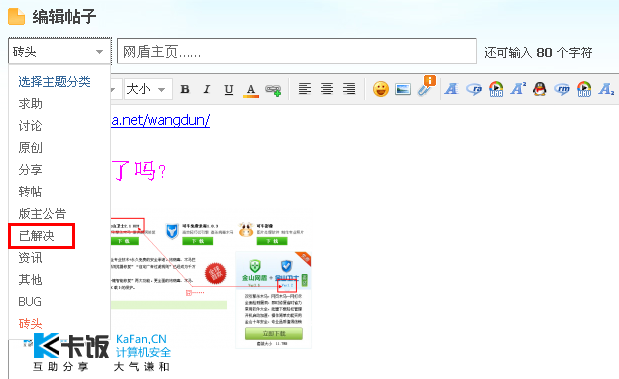The height and width of the screenshot is (379, 619).
Task: Insert WMA media with the WMA player icon
Action: point(496,89)
